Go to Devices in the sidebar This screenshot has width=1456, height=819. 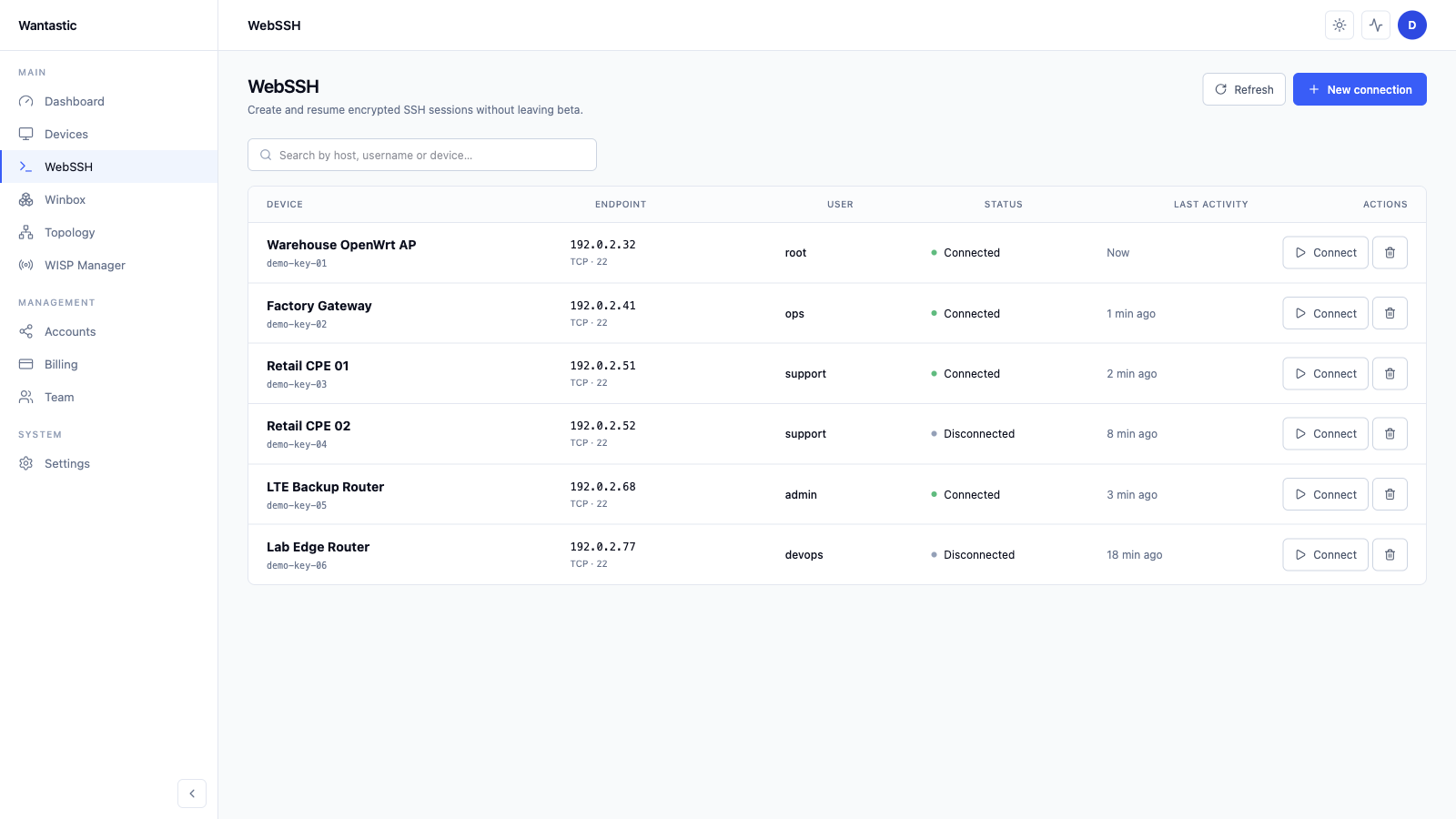(x=109, y=134)
